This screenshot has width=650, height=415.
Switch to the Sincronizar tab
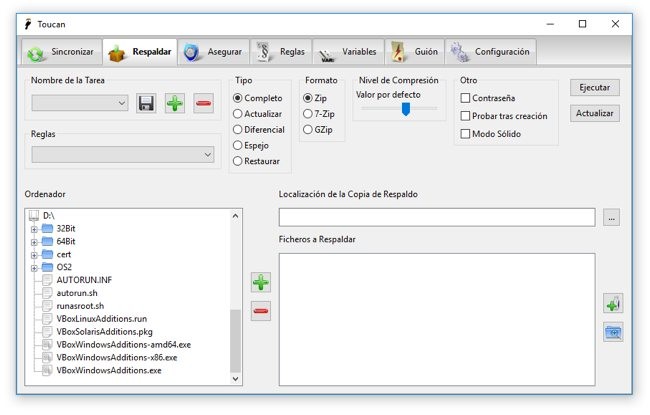point(61,52)
